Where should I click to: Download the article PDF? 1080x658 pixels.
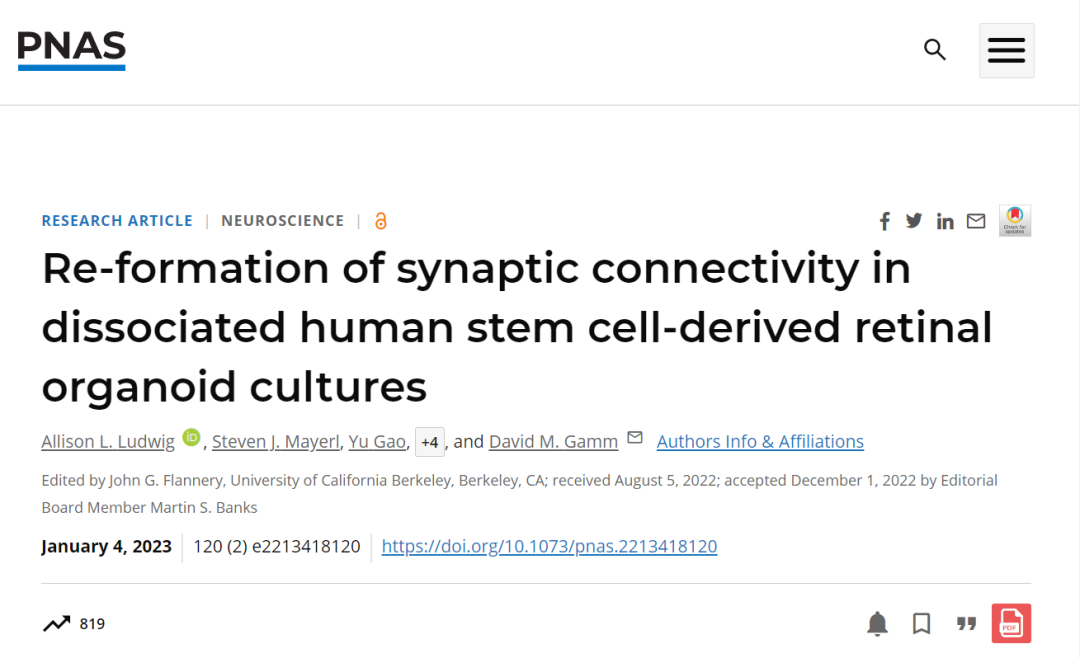(1011, 624)
